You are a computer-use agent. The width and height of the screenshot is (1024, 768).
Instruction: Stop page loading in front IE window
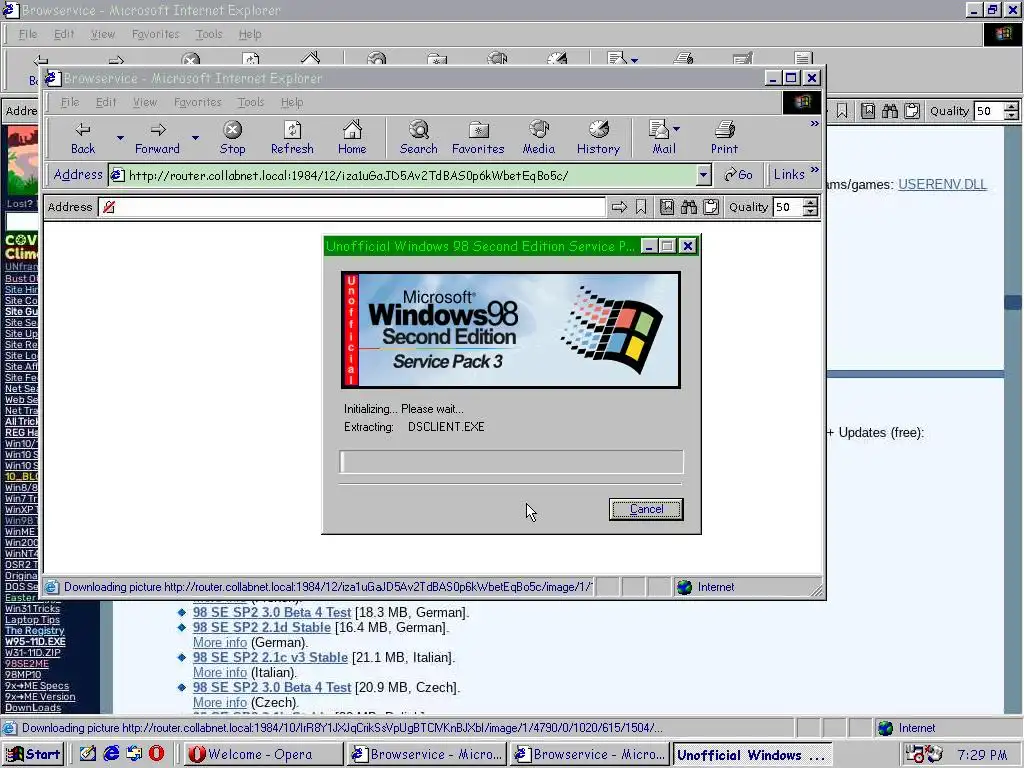point(232,138)
